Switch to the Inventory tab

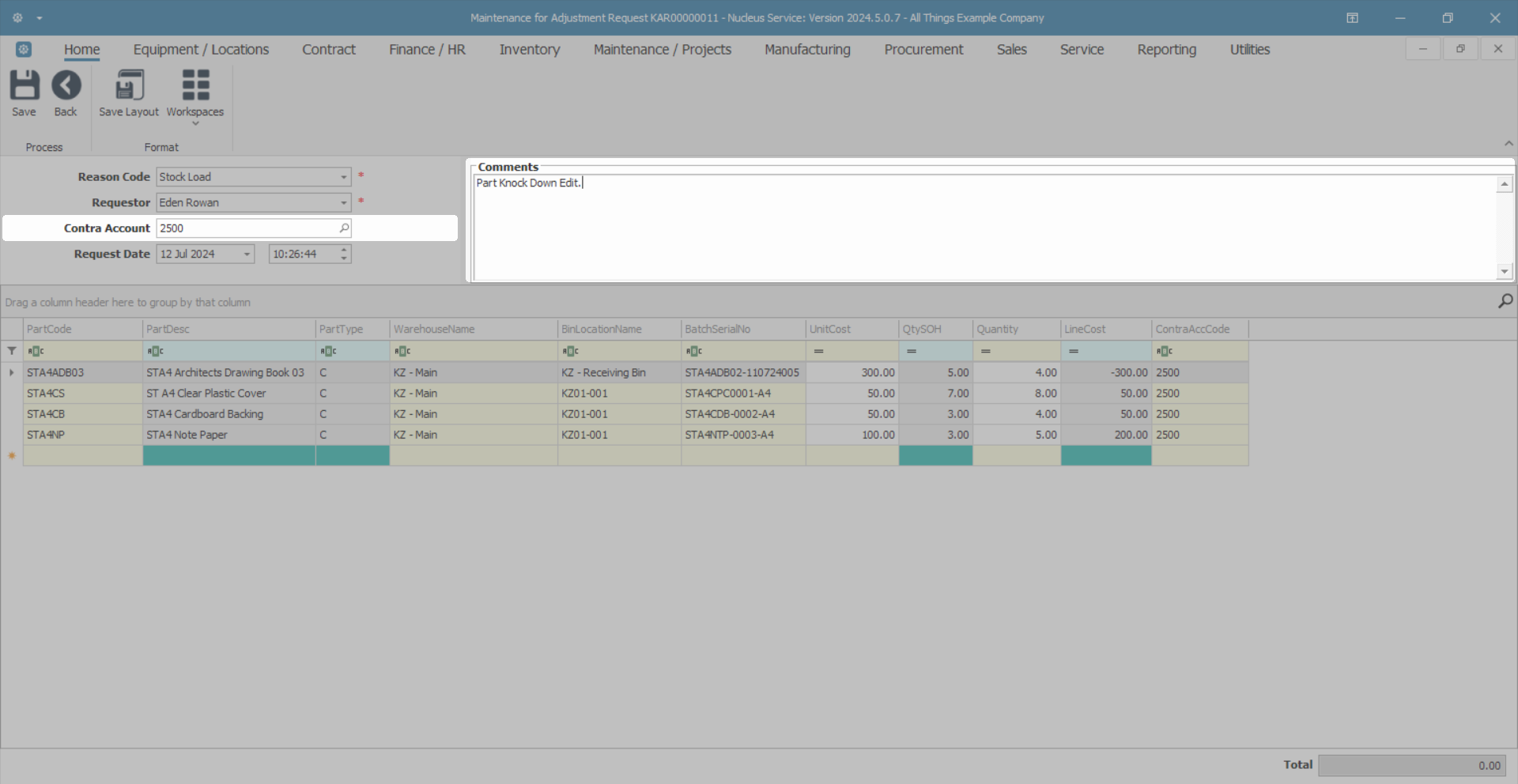click(x=530, y=50)
